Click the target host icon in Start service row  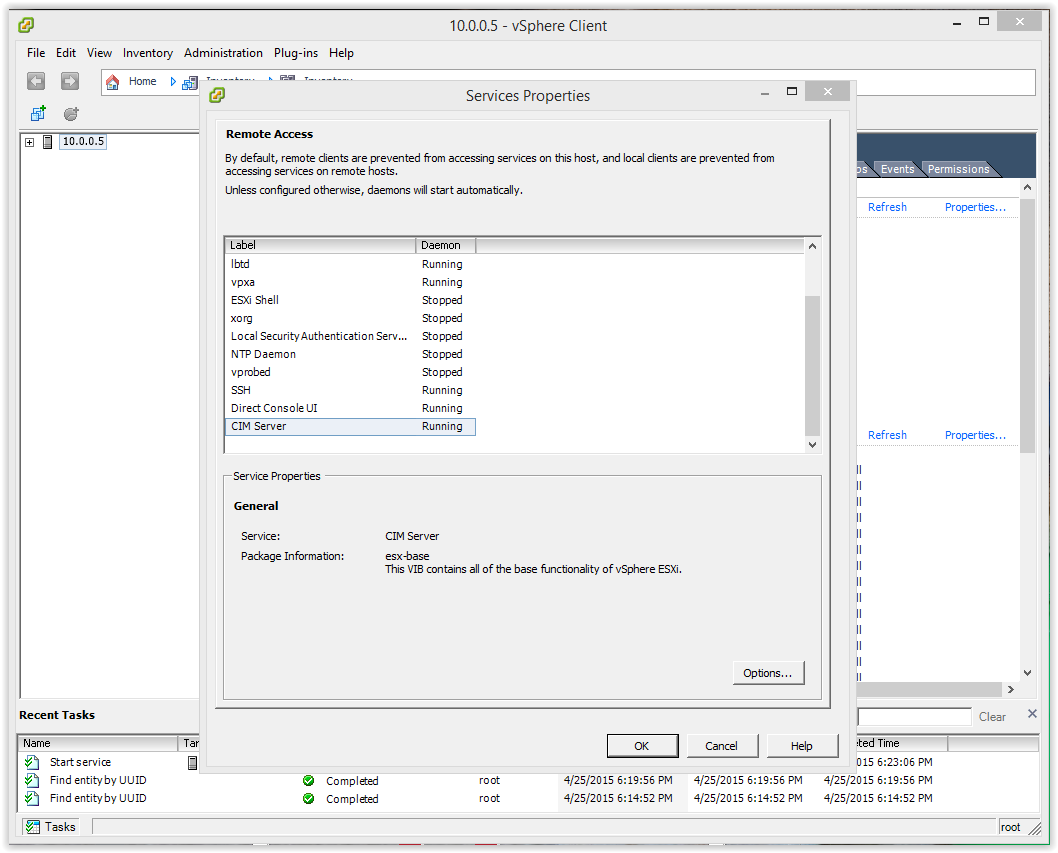(192, 763)
